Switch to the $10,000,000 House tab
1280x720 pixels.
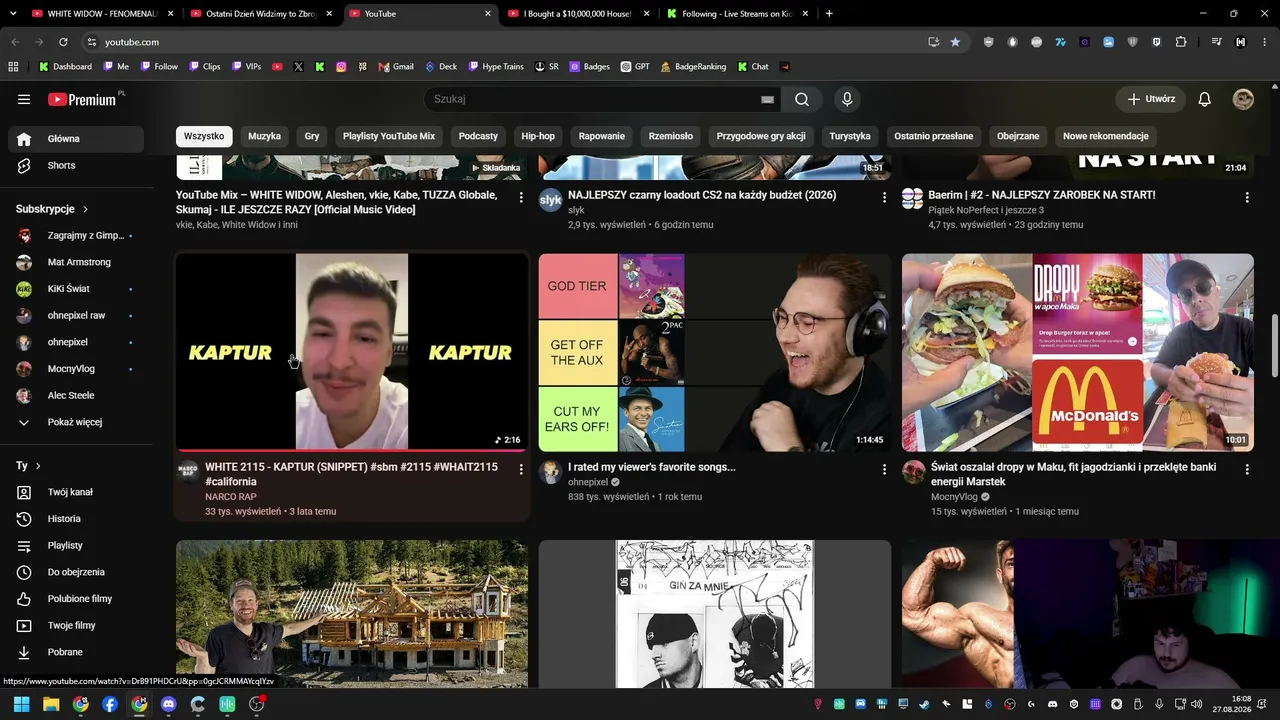(x=577, y=14)
